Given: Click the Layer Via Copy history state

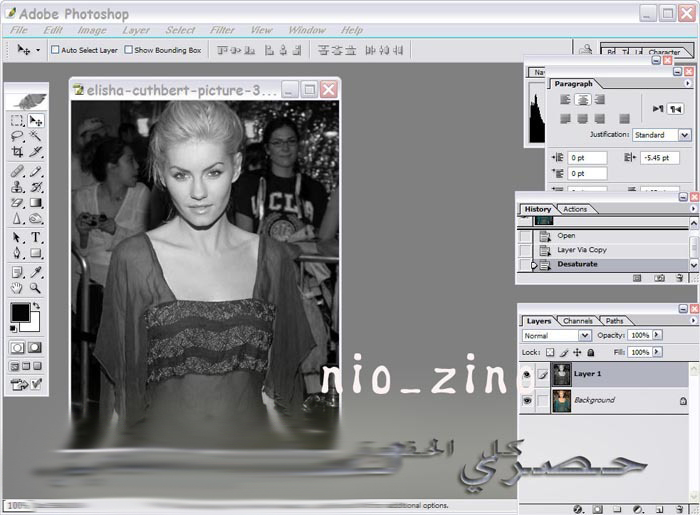Looking at the screenshot, I should pos(582,250).
